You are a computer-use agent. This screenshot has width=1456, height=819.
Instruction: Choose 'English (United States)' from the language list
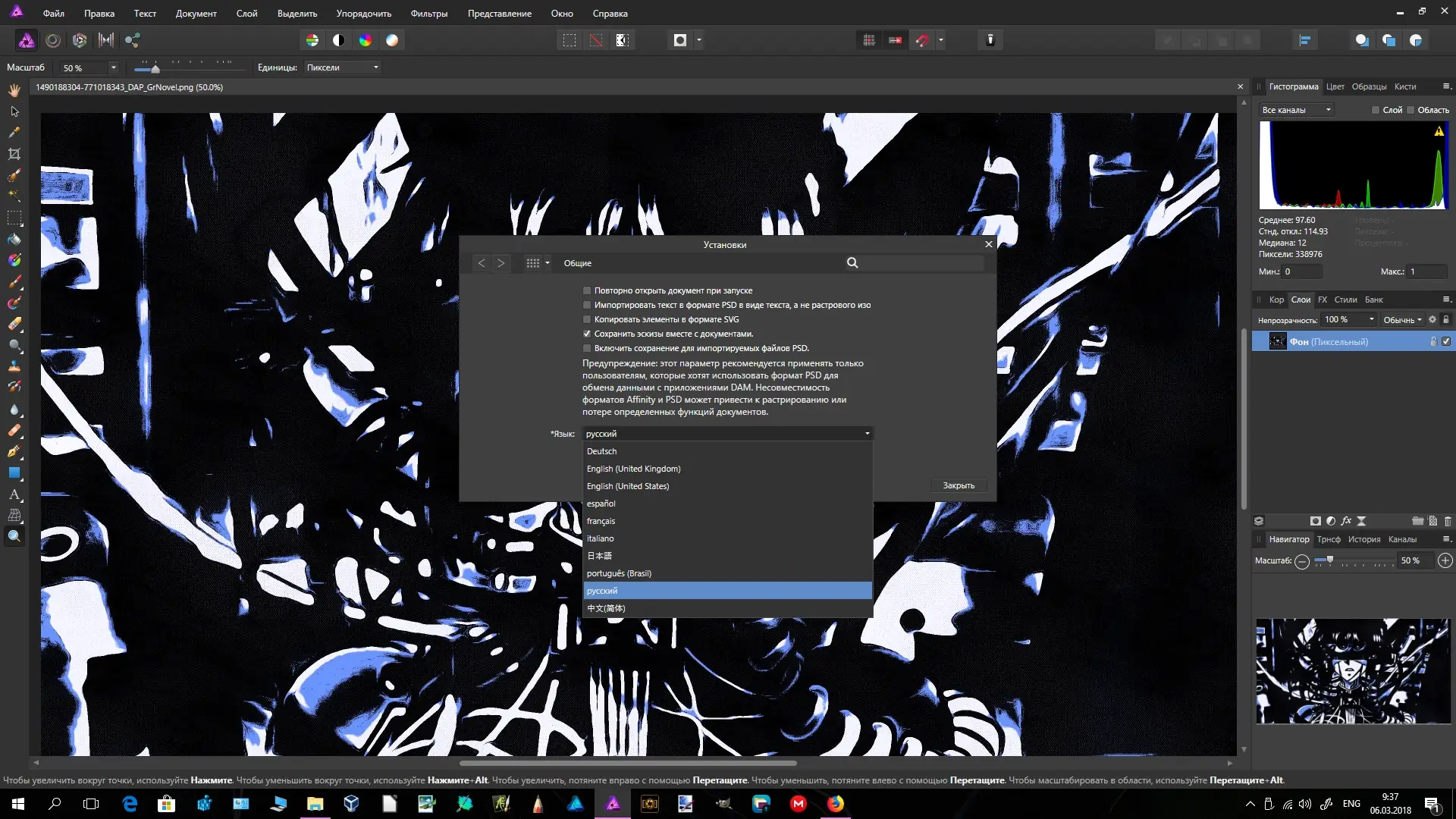[x=627, y=486]
